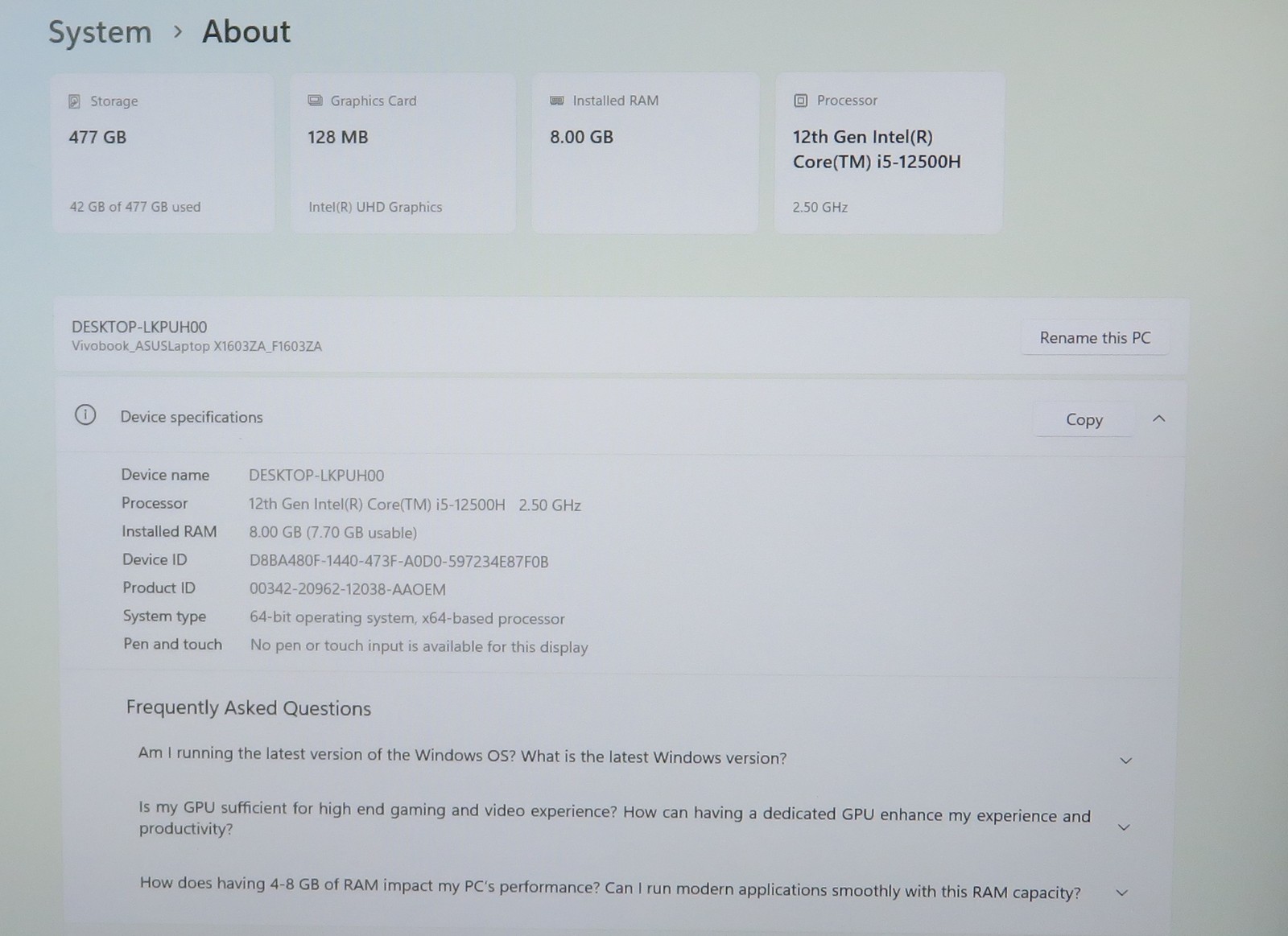Click the Installed RAM label in specifications
Image resolution: width=1288 pixels, height=936 pixels.
point(169,531)
